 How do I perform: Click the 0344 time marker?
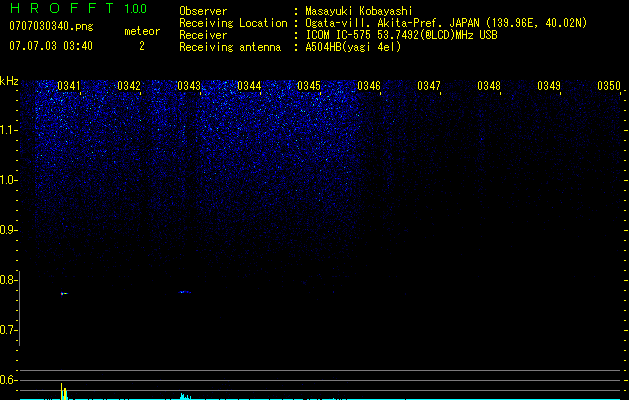click(249, 86)
